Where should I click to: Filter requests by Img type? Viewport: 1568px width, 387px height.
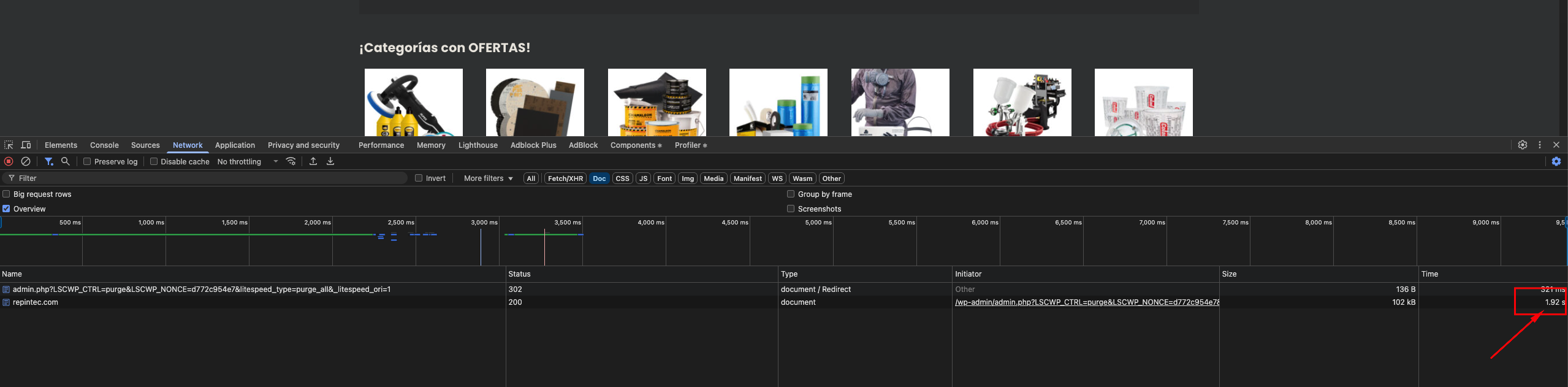[688, 178]
